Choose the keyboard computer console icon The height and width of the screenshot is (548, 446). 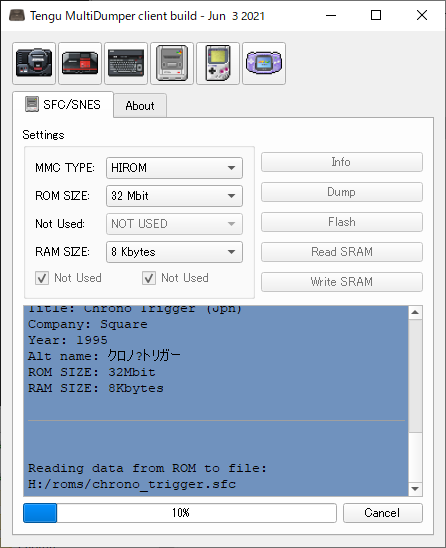click(x=126, y=63)
